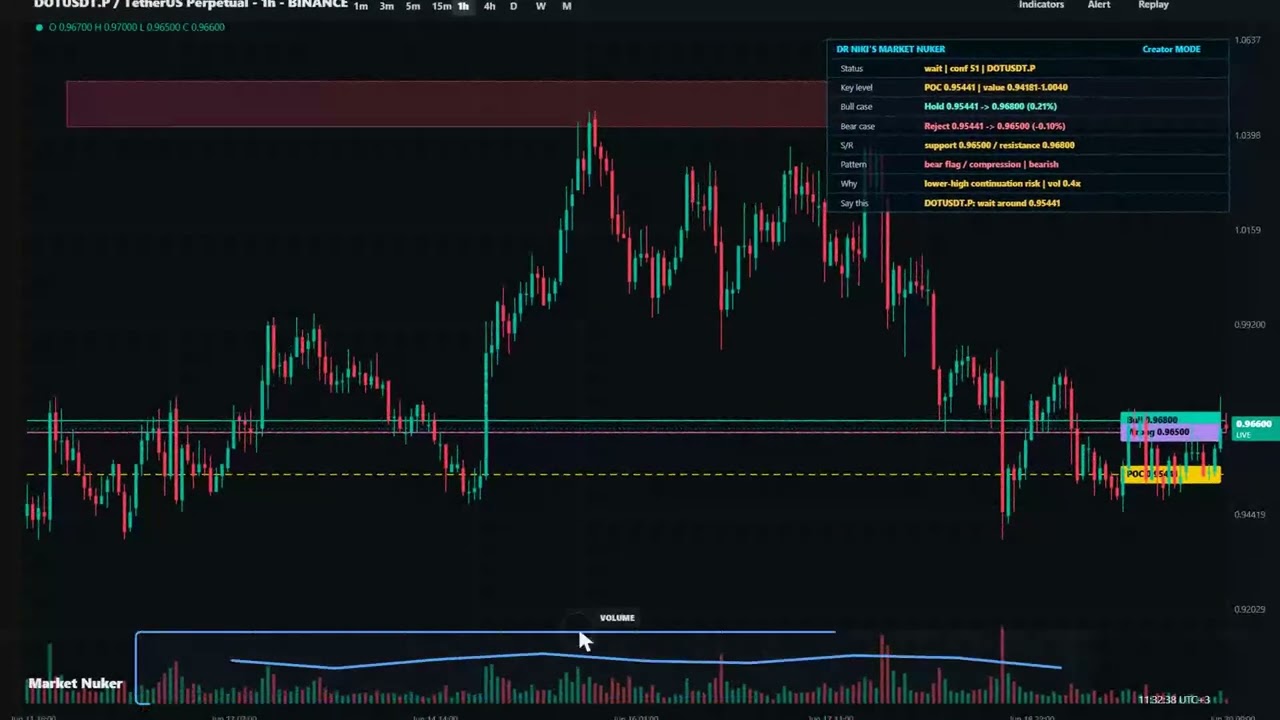Viewport: 1280px width, 720px height.
Task: Click the DOTUSDT.P symbol title
Action: [x=190, y=5]
